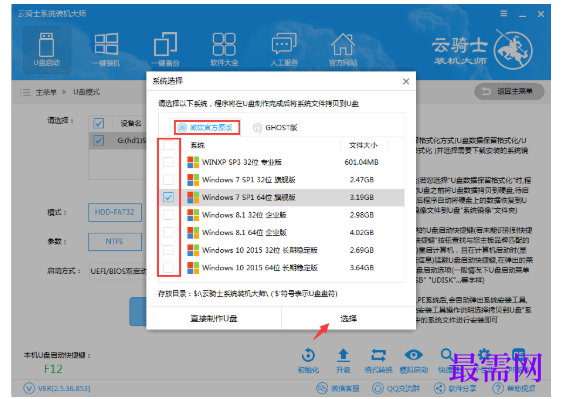Click the 云骑士 knight logo

coord(513,50)
